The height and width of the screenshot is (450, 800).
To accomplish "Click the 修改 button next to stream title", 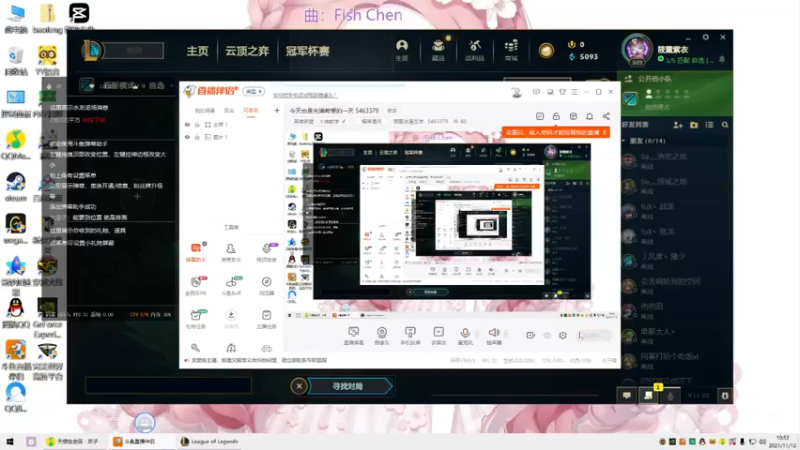I will click(391, 110).
